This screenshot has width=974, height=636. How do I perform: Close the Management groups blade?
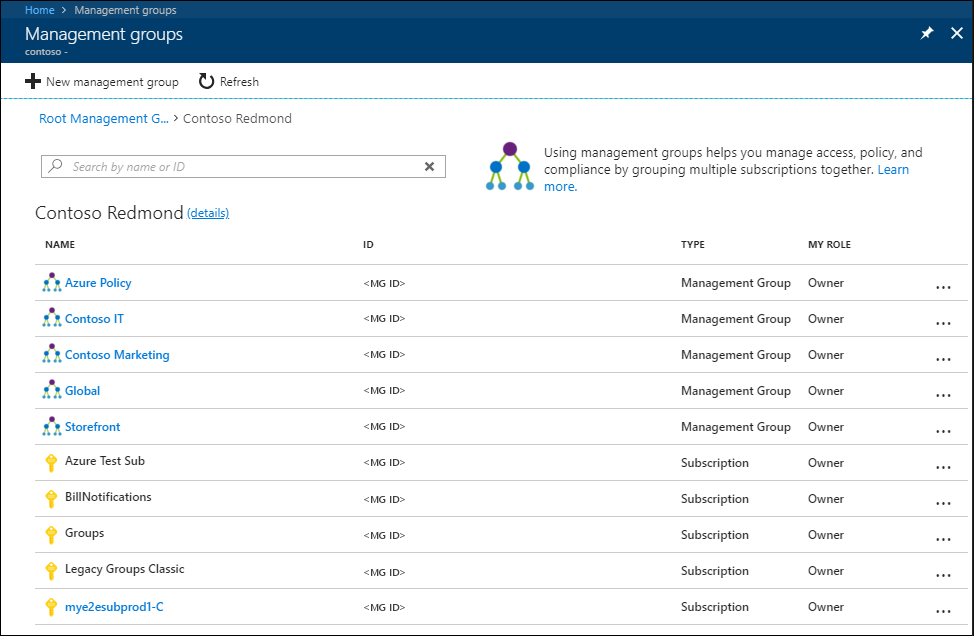(957, 33)
